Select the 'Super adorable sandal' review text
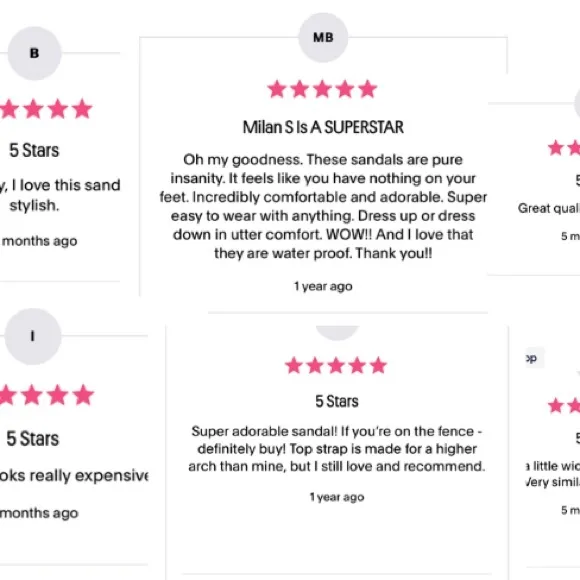This screenshot has width=580, height=580. coord(337,449)
